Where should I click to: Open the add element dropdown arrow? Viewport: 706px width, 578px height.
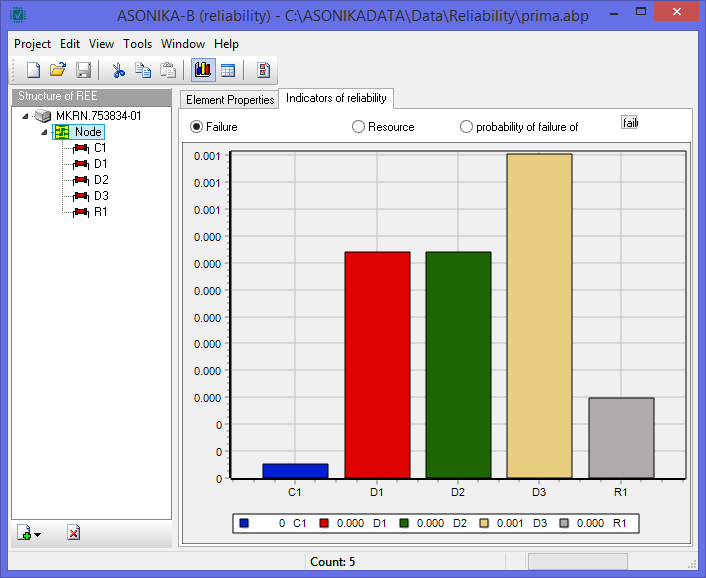click(38, 534)
